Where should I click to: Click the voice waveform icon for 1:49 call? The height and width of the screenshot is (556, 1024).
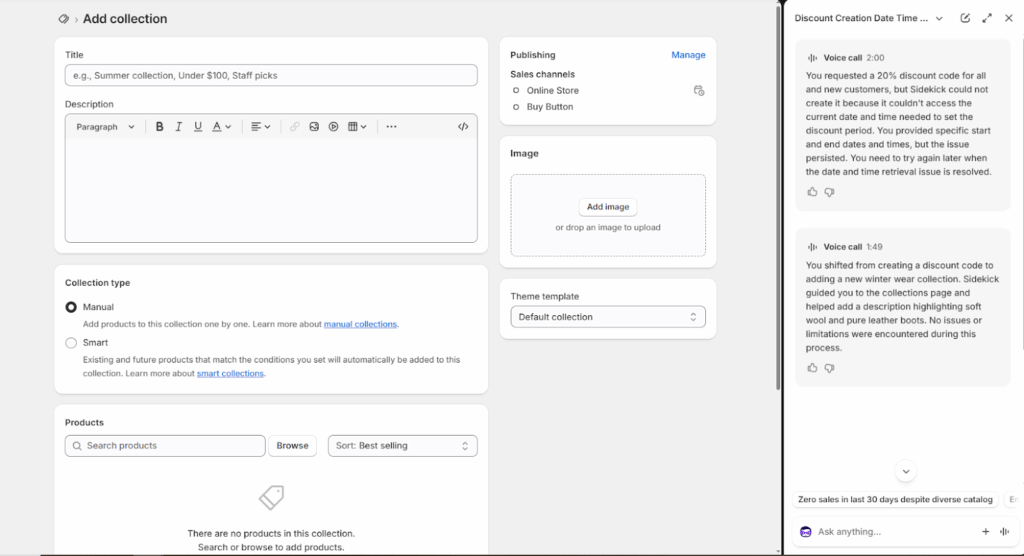[x=812, y=247]
